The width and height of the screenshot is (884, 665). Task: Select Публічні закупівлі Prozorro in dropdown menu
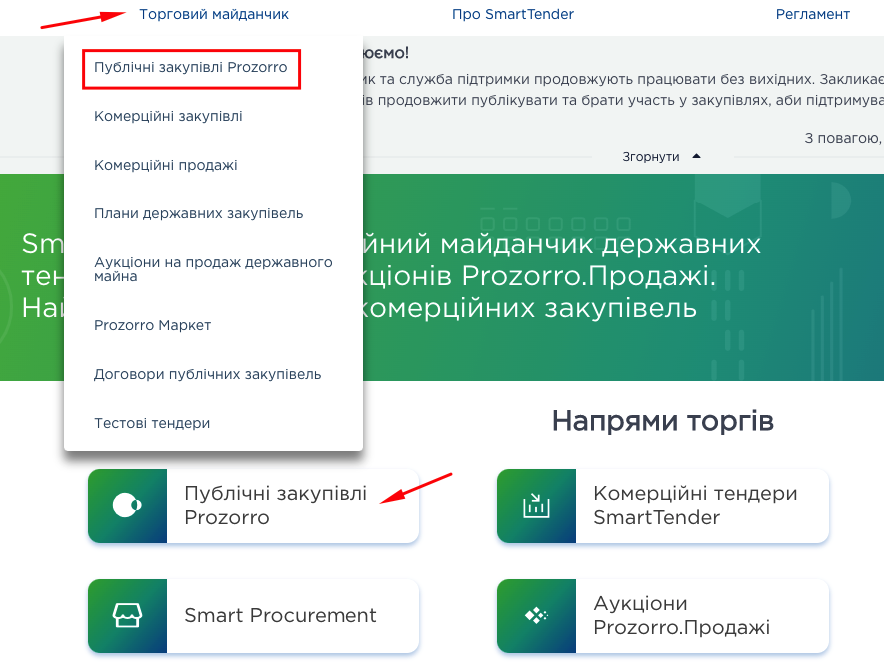coord(191,68)
